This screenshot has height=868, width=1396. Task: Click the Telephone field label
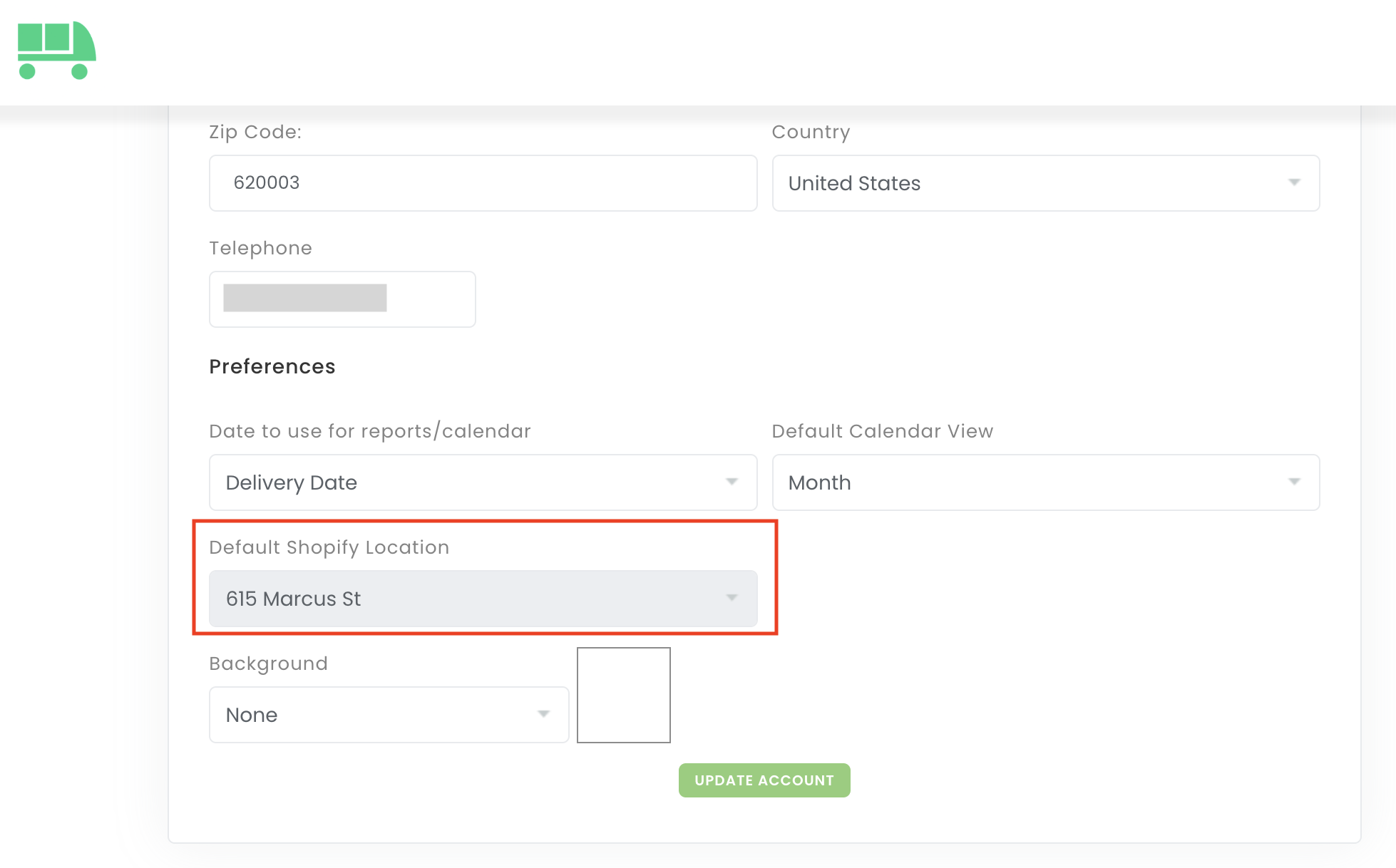tap(260, 248)
